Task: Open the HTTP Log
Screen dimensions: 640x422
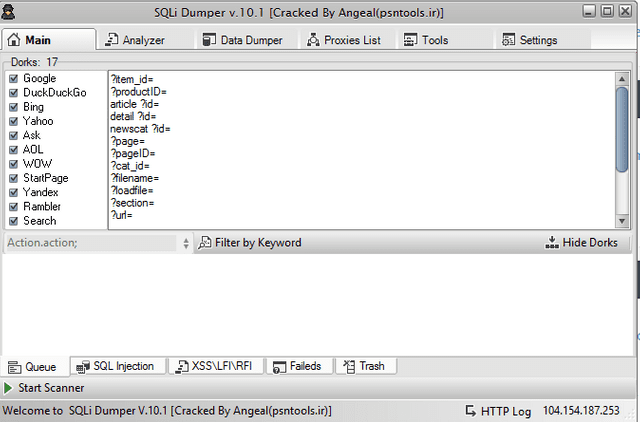Action: coord(499,411)
